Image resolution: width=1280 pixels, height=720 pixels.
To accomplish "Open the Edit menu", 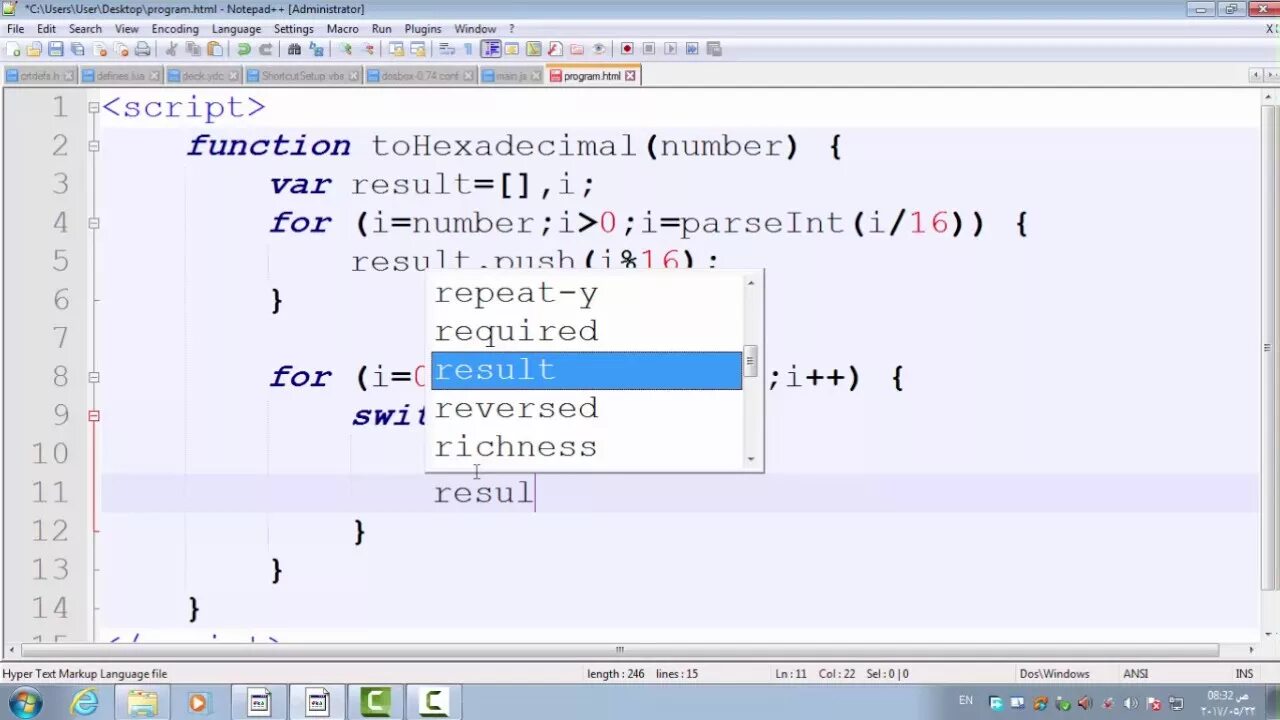I will [47, 29].
